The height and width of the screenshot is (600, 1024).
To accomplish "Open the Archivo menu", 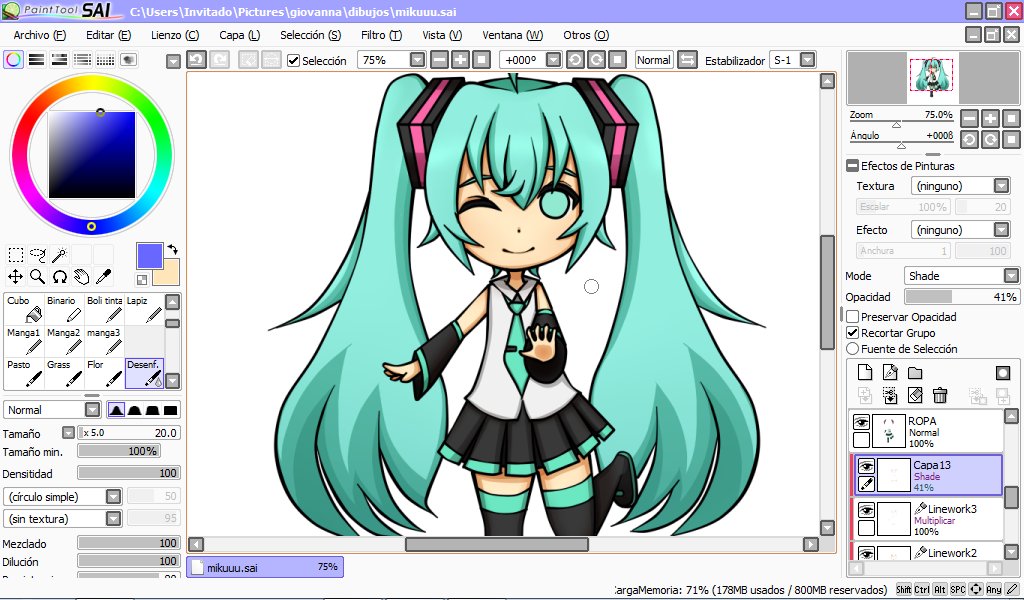I will coord(40,35).
